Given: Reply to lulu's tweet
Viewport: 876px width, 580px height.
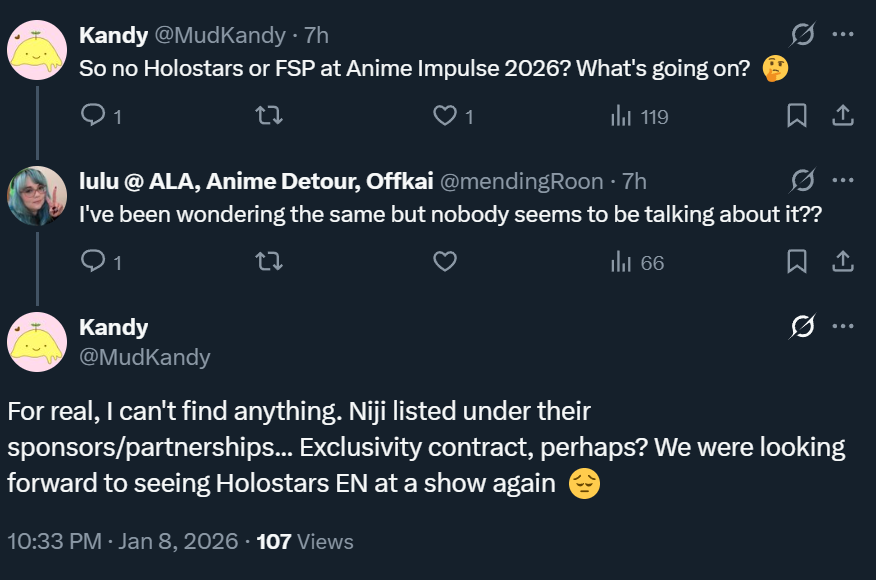Looking at the screenshot, I should coord(94,263).
